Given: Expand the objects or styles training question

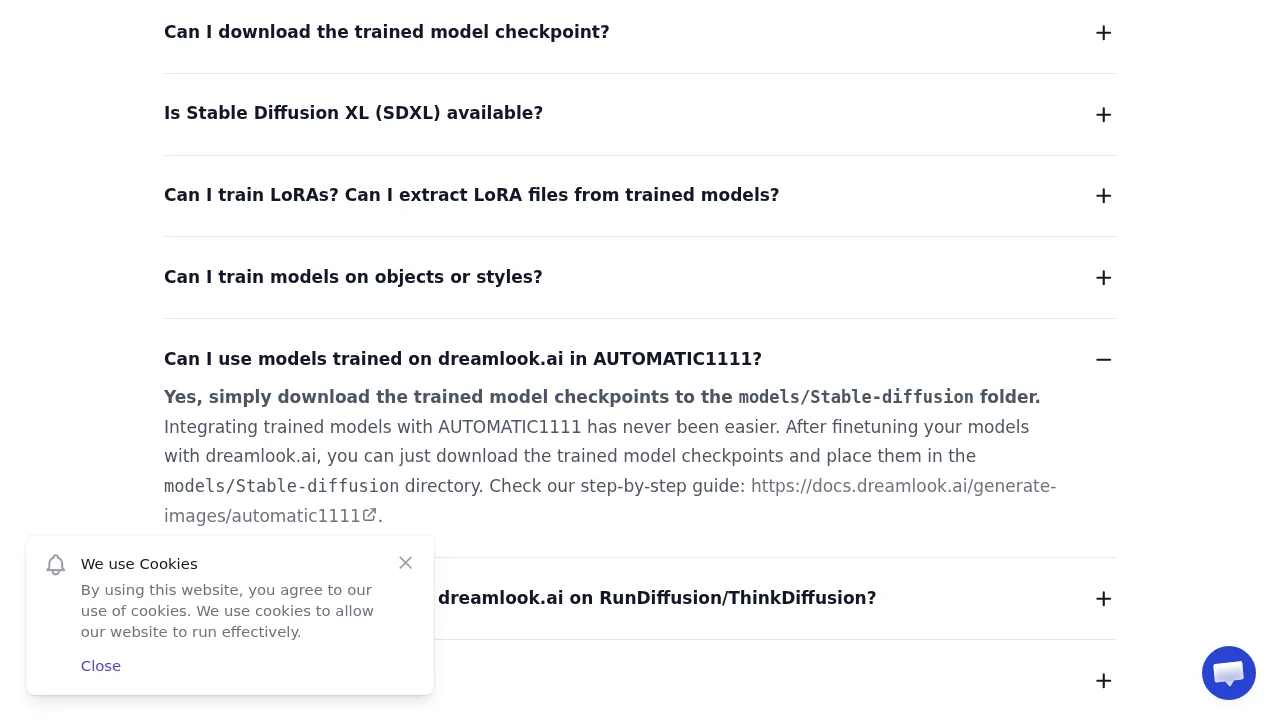Looking at the screenshot, I should click(x=1103, y=277).
